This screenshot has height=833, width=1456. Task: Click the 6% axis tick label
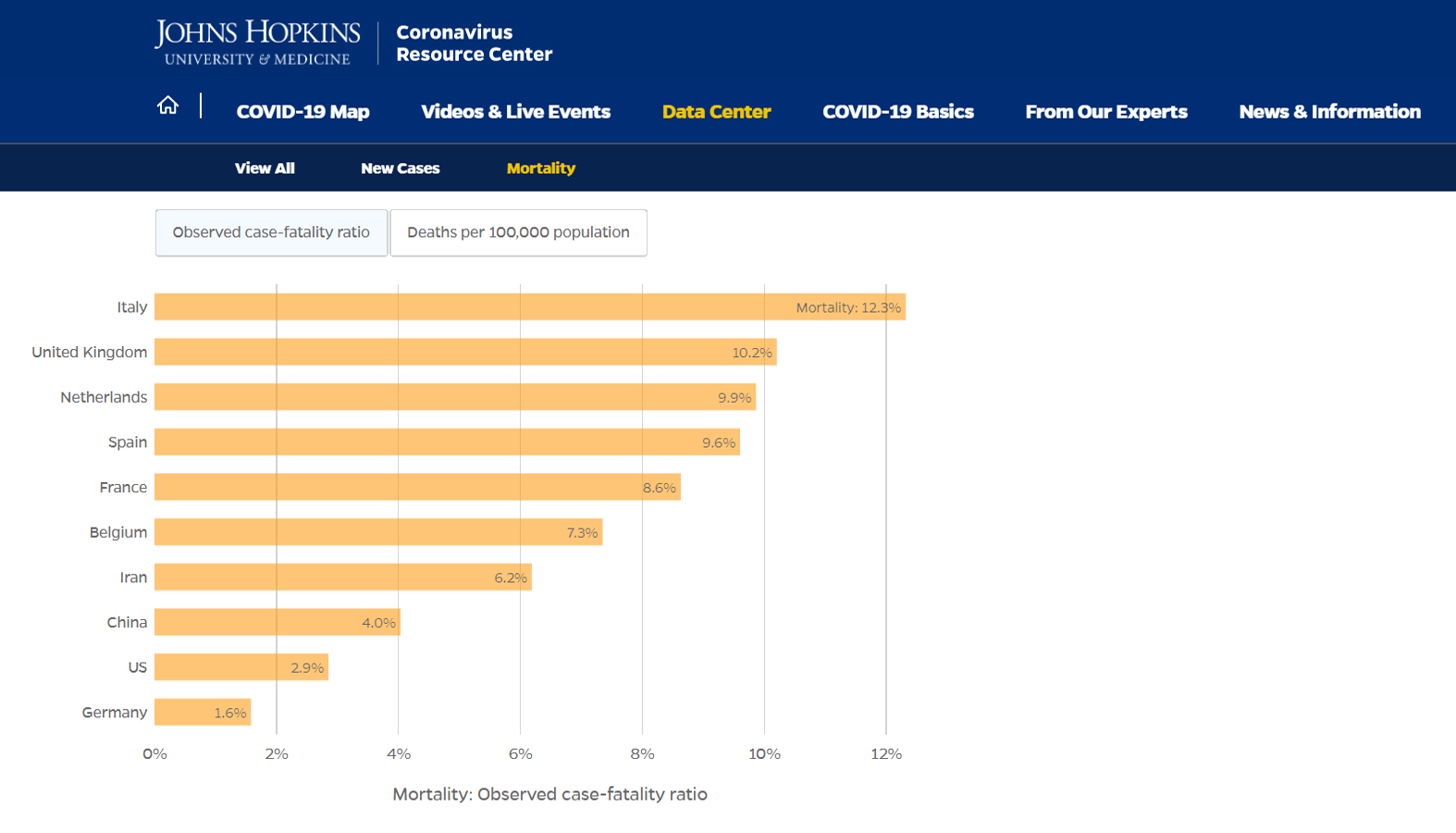[520, 753]
